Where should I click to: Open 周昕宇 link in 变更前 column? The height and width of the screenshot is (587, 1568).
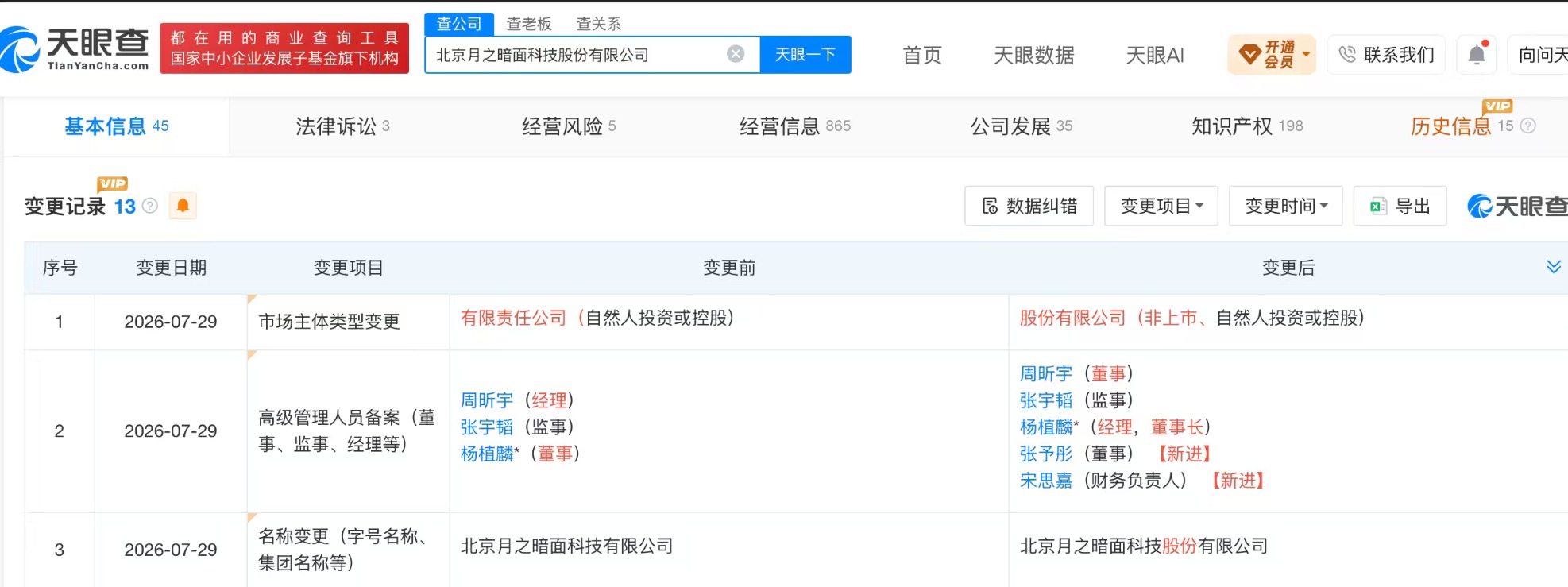tap(487, 400)
